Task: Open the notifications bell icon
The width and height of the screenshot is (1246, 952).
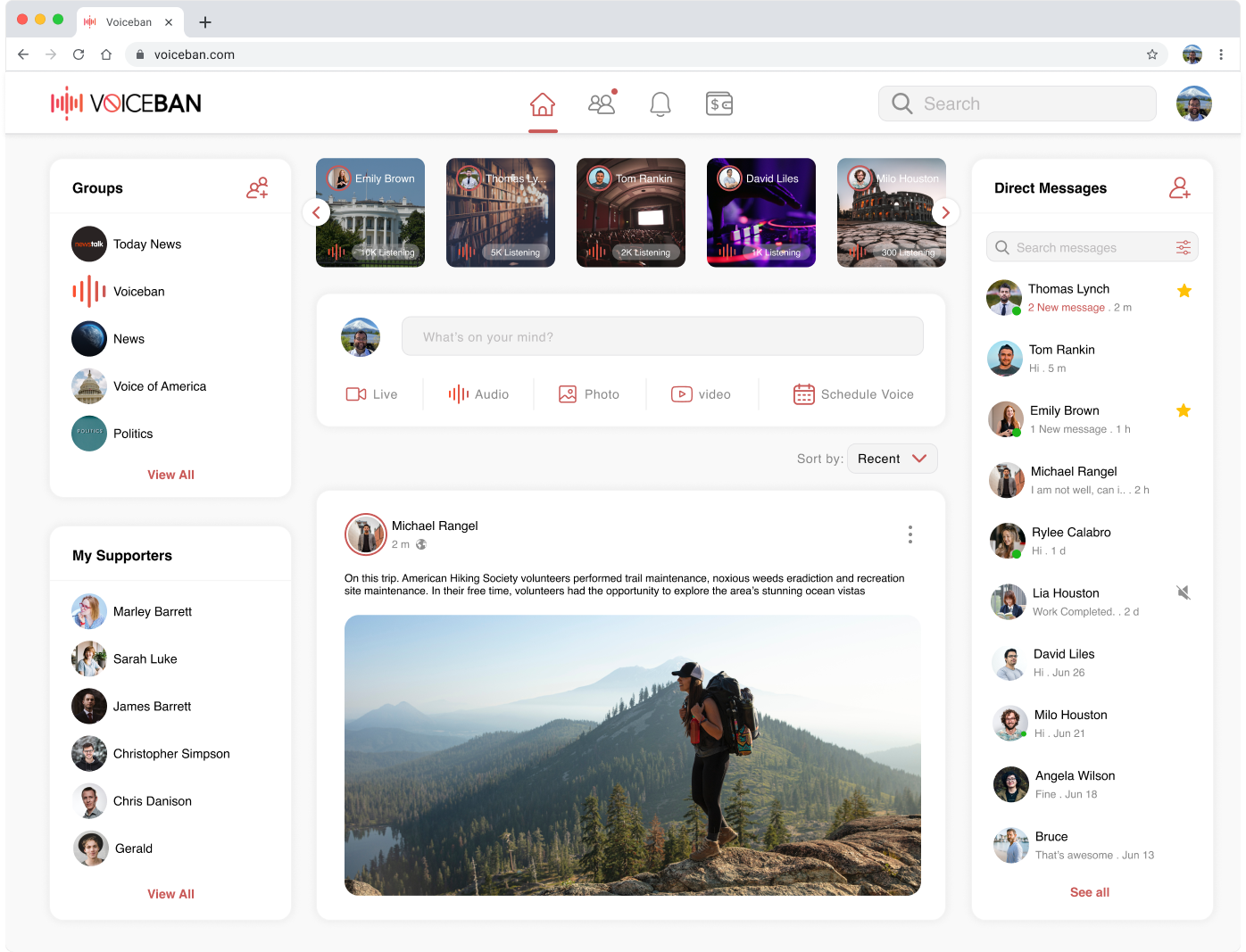Action: tap(660, 104)
